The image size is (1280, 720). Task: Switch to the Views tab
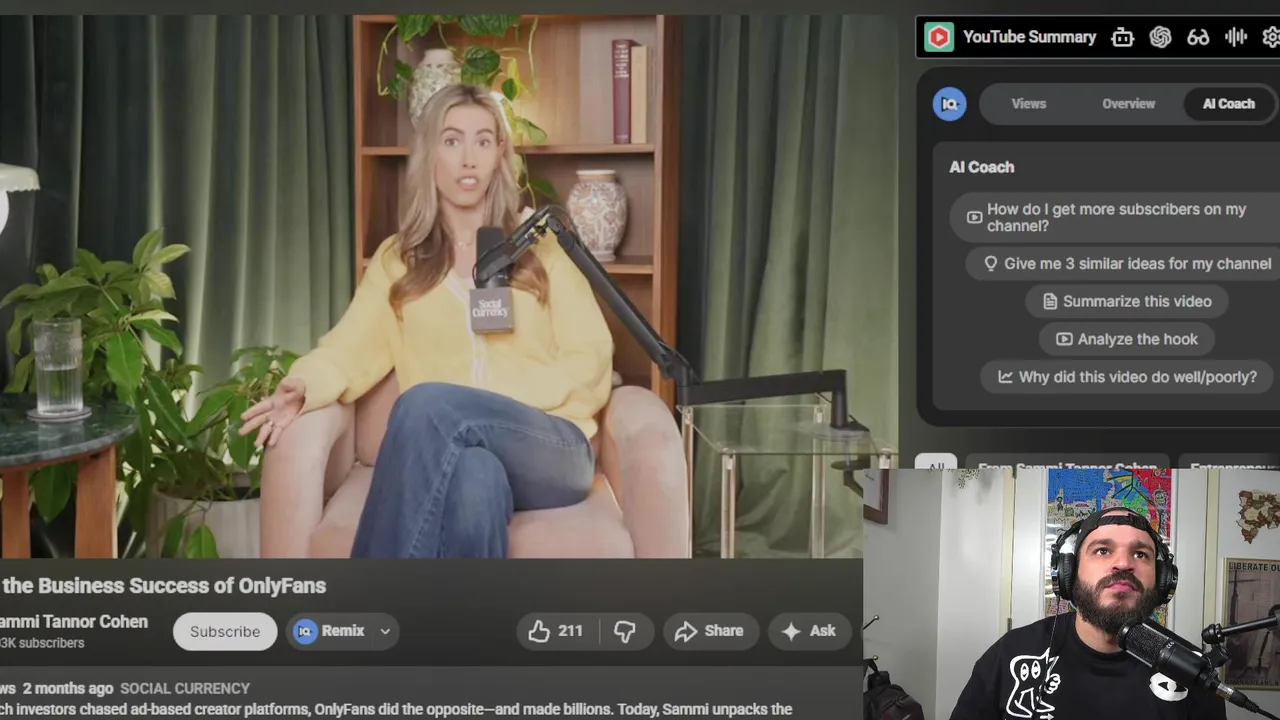pos(1028,104)
